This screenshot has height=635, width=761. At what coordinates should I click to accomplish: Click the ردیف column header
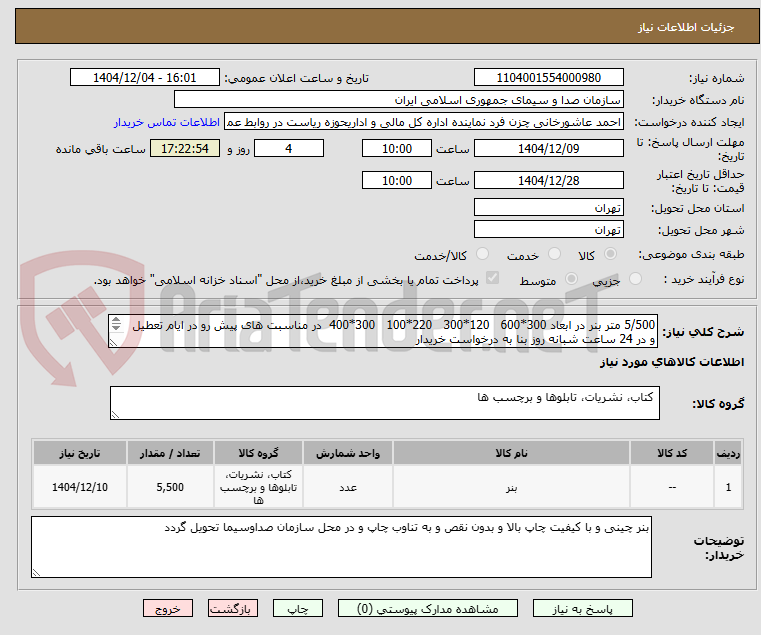pyautogui.click(x=728, y=453)
